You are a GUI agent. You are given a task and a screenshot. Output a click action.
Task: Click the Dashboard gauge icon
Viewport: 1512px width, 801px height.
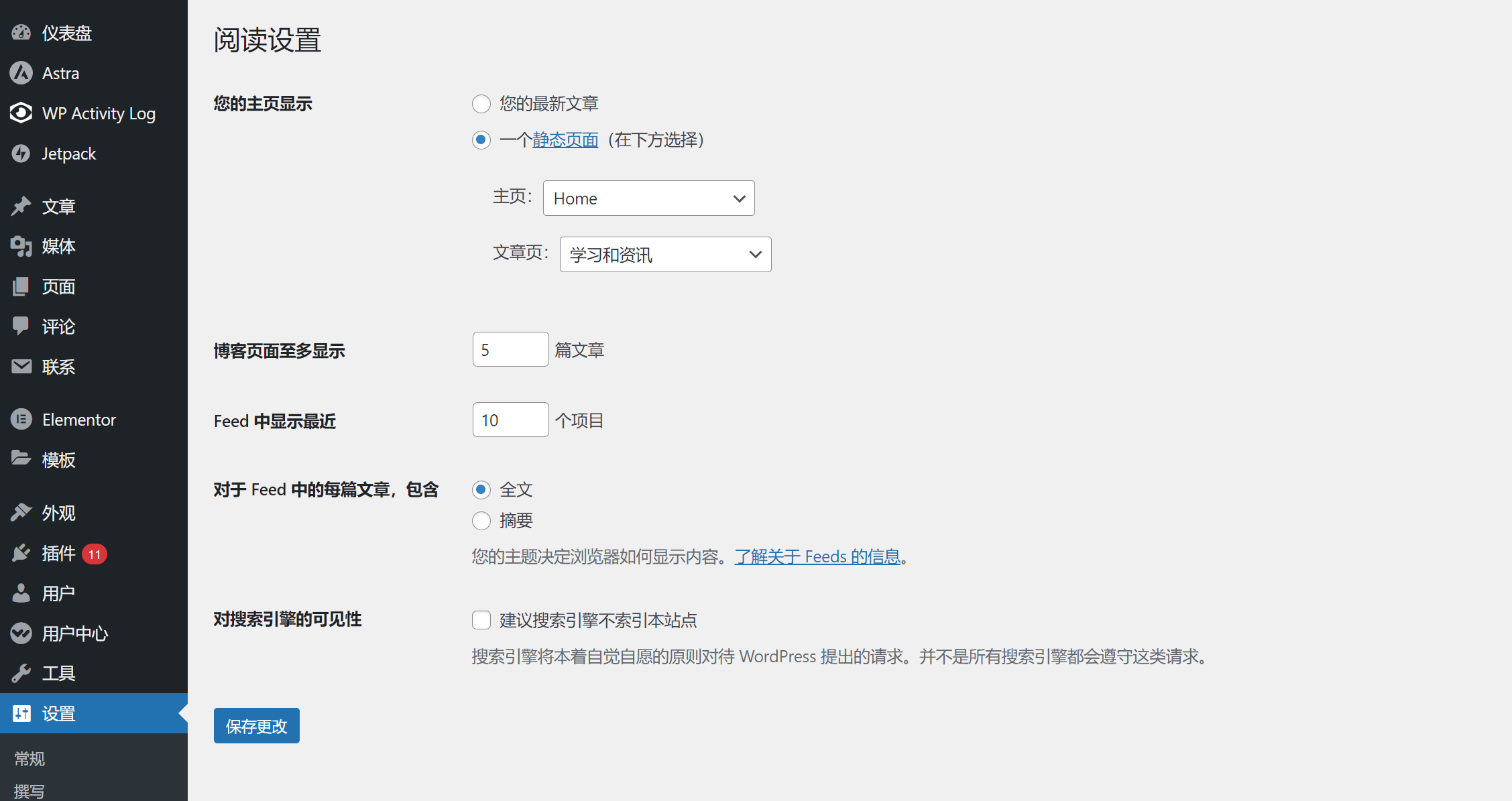[21, 32]
